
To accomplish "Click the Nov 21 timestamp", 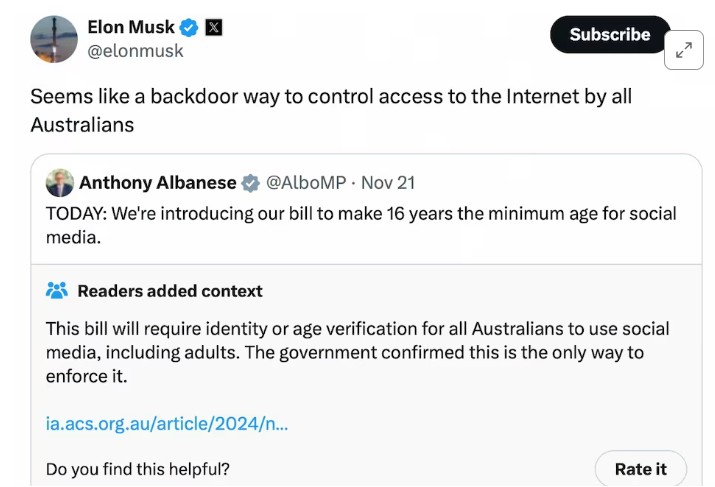I will (x=388, y=183).
